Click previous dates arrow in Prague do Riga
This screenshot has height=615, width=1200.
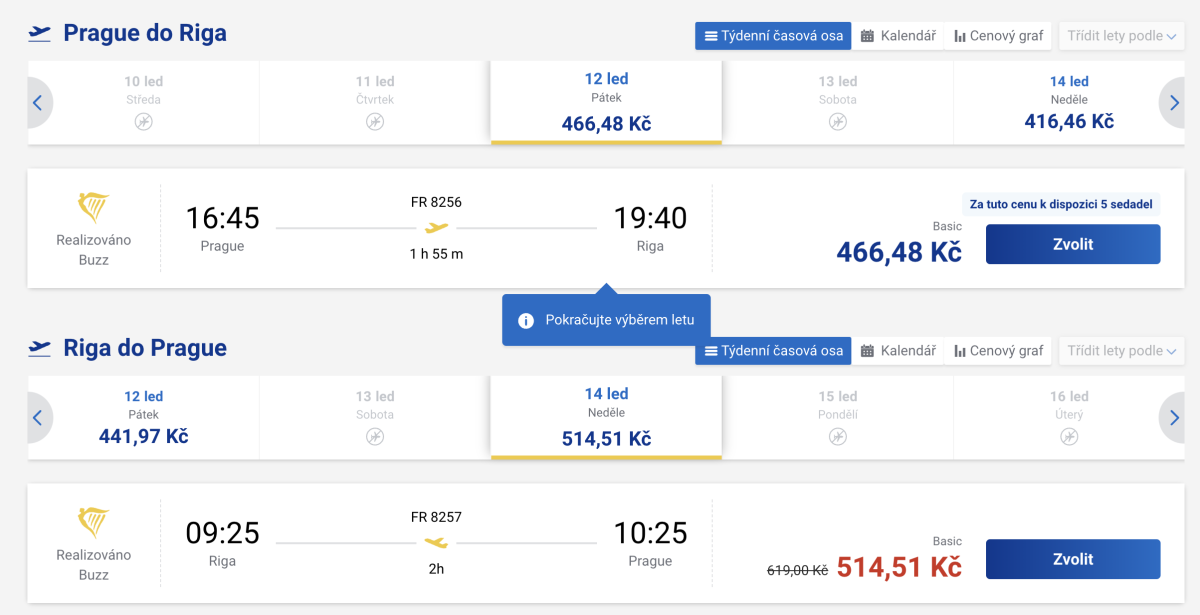pos(38,102)
